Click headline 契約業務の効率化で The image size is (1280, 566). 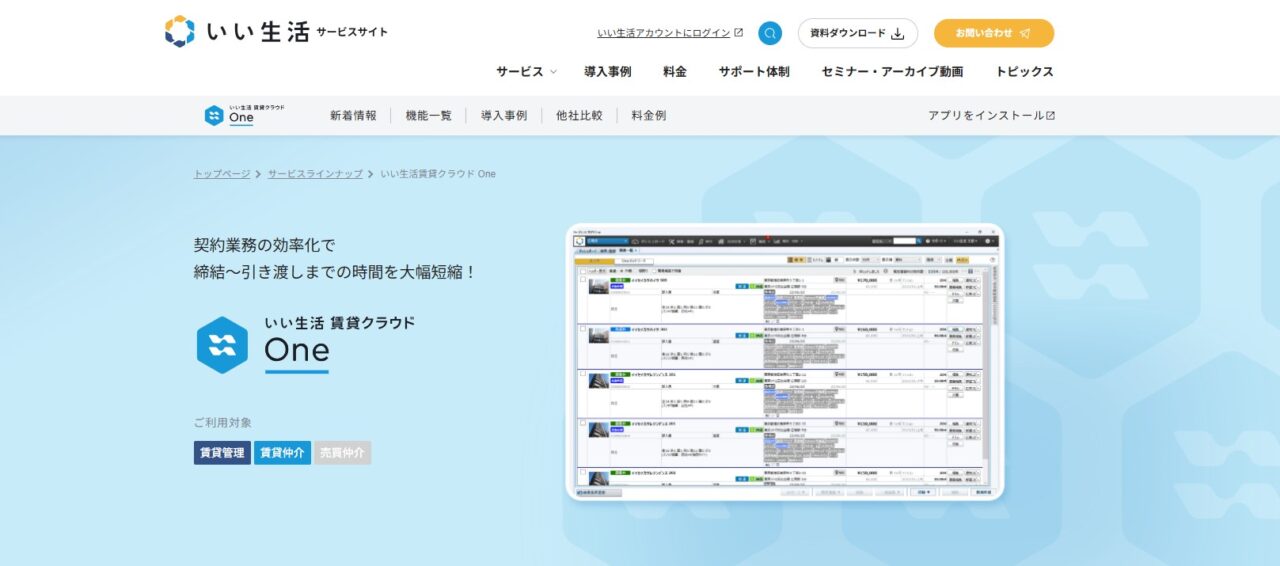click(265, 244)
